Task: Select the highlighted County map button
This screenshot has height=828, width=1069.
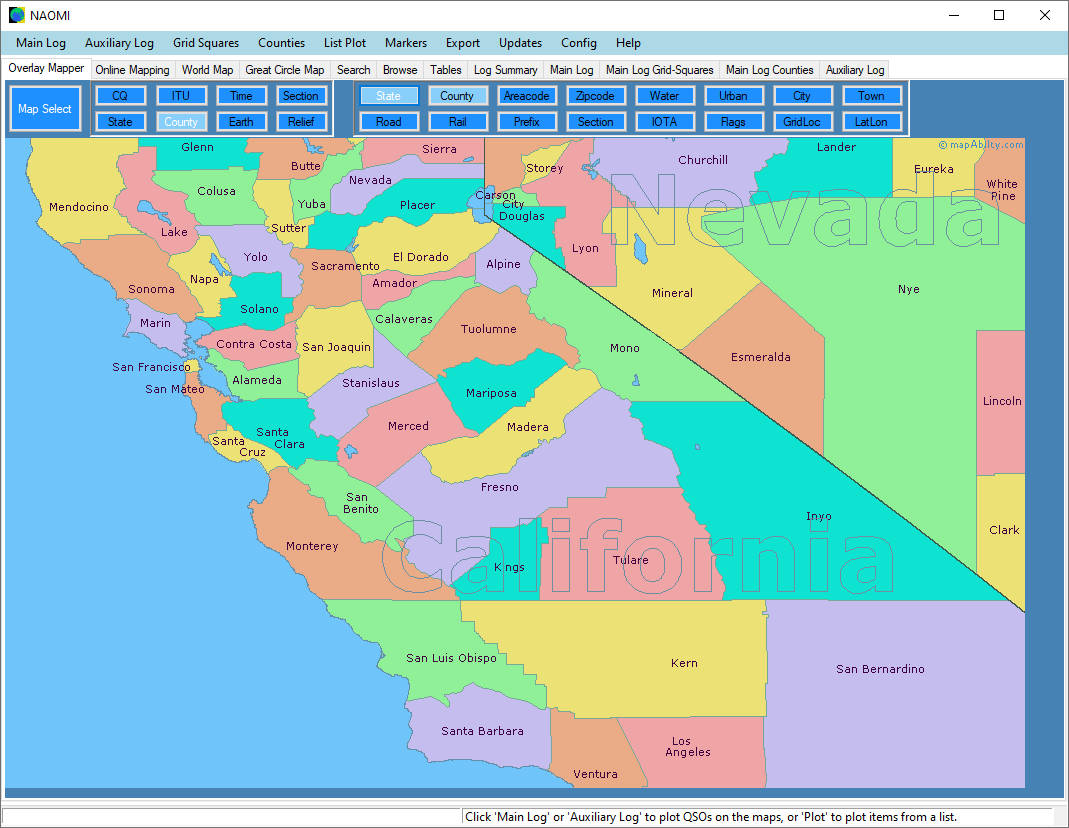Action: [181, 122]
